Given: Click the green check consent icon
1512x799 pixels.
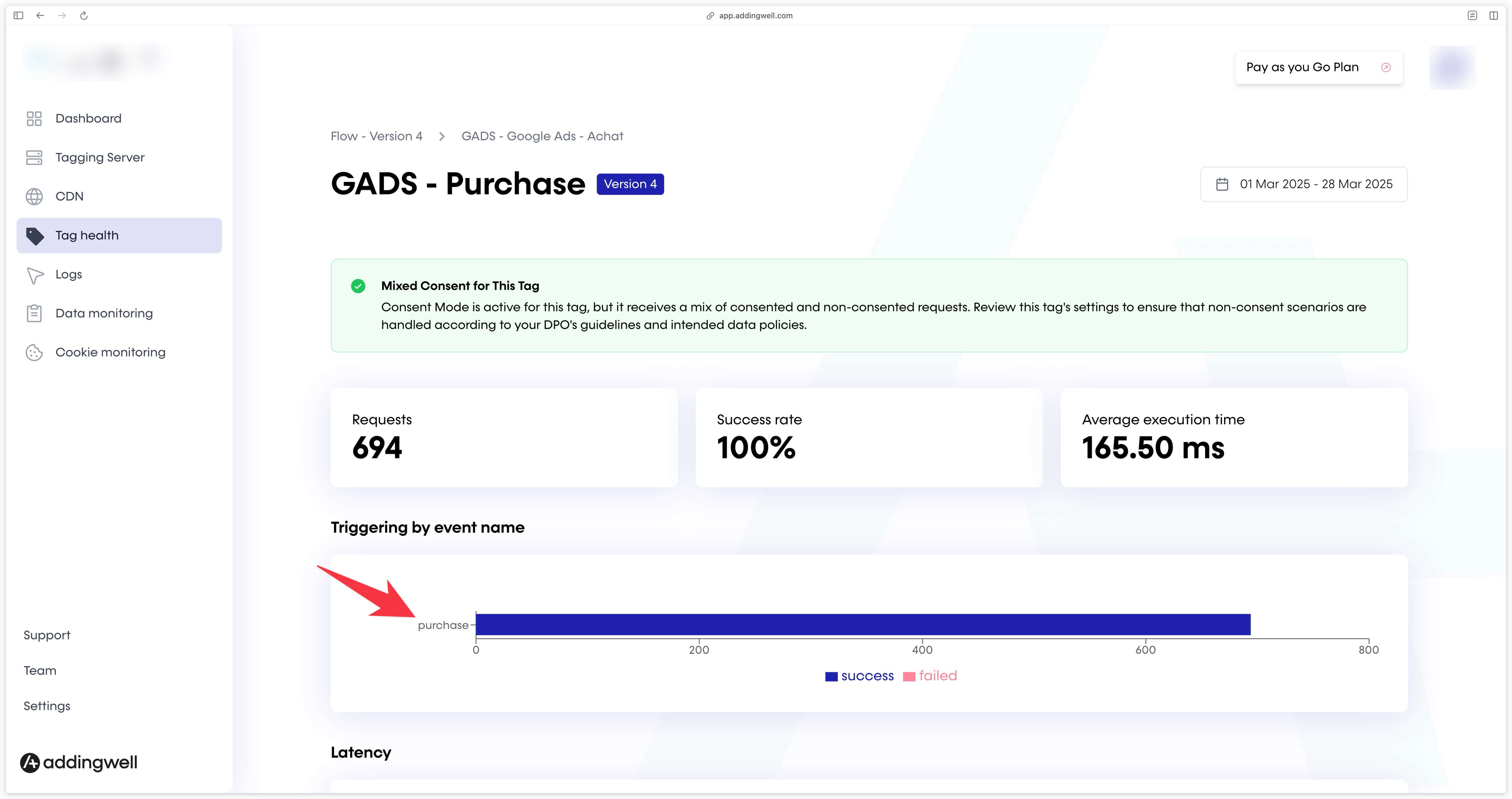Looking at the screenshot, I should point(358,286).
